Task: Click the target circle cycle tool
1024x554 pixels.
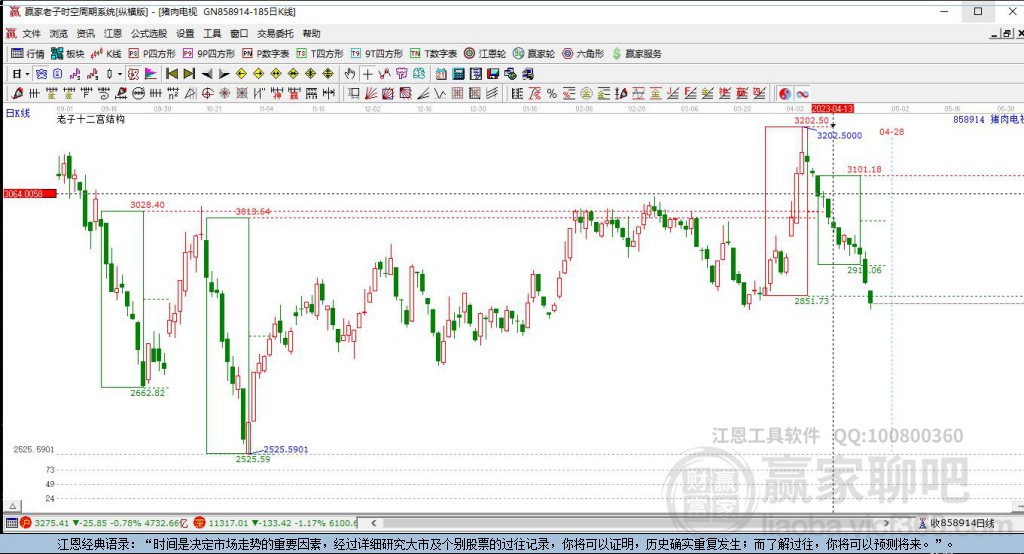Action: coord(206,93)
